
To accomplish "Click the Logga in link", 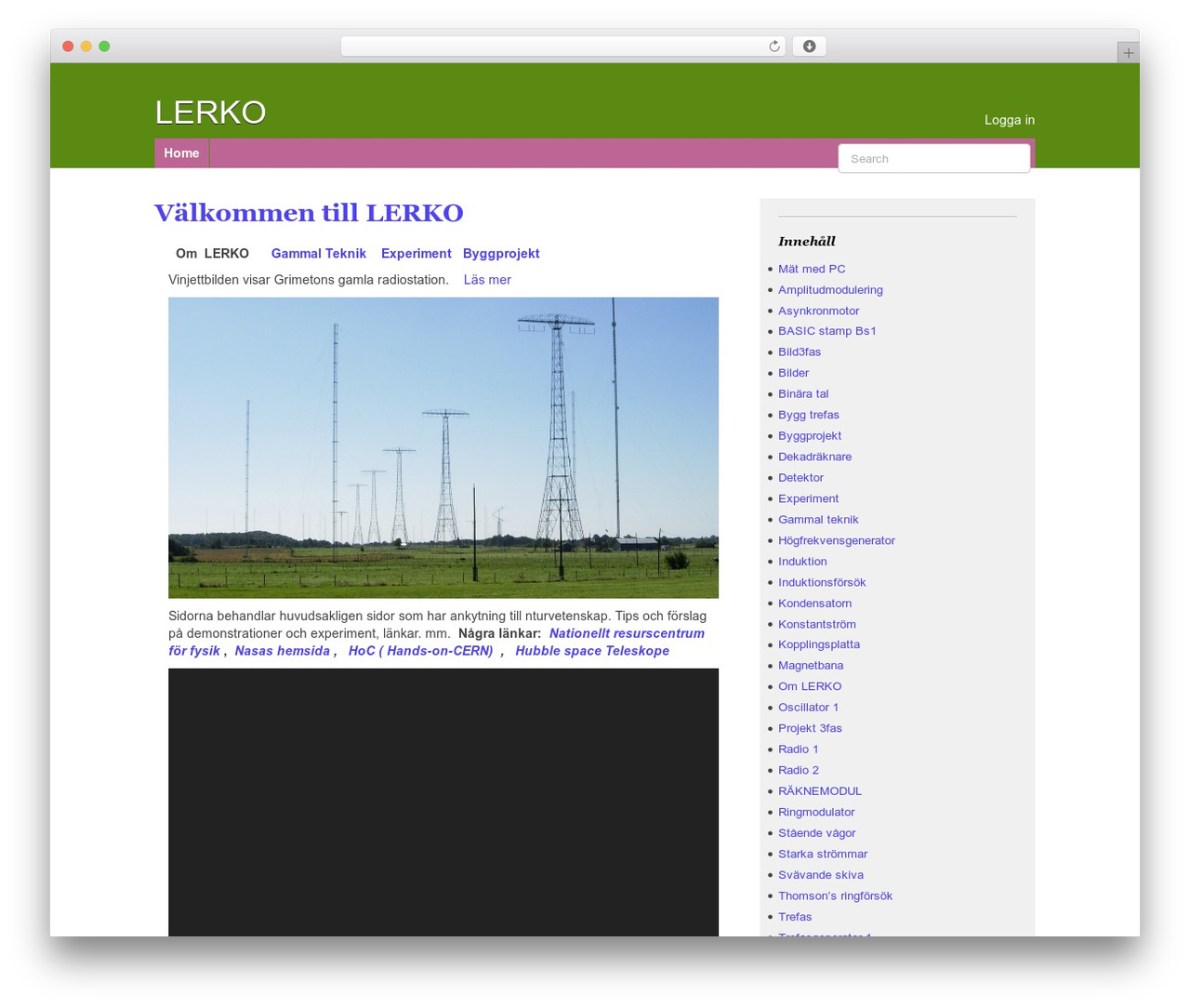I will click(1010, 120).
